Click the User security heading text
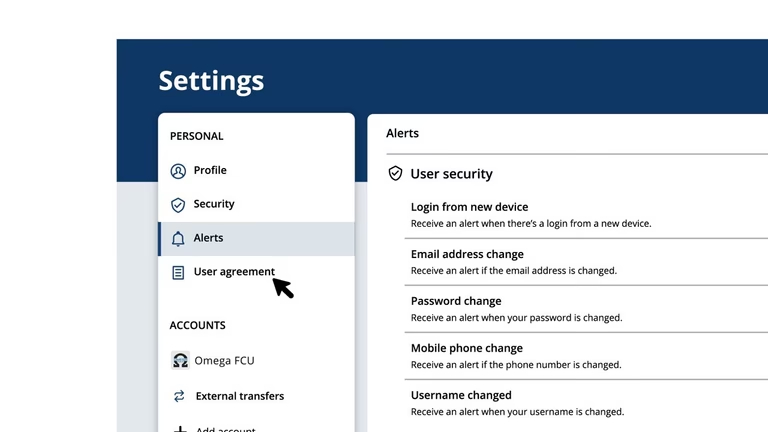The image size is (768, 432). pyautogui.click(x=452, y=174)
